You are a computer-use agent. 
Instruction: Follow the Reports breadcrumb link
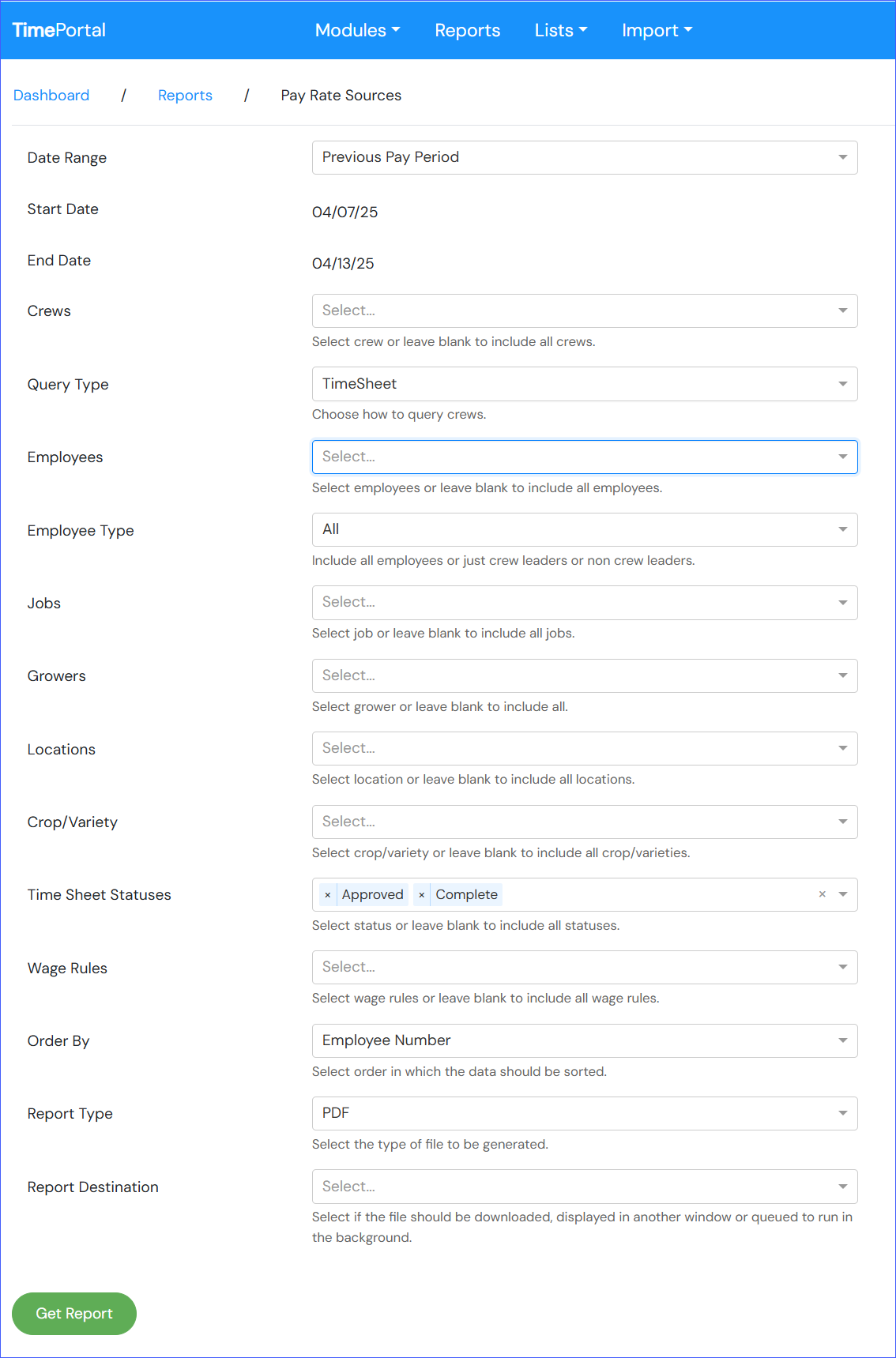pos(185,96)
